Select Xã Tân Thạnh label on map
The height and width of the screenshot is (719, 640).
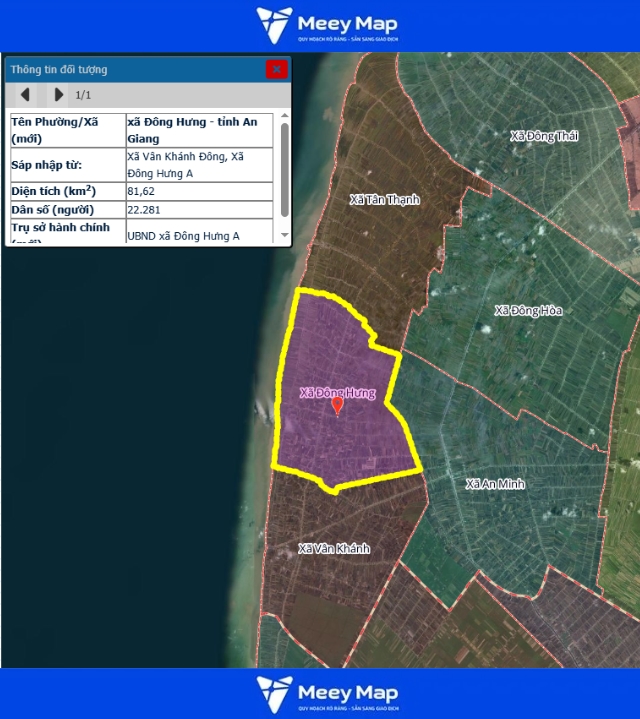coord(385,200)
